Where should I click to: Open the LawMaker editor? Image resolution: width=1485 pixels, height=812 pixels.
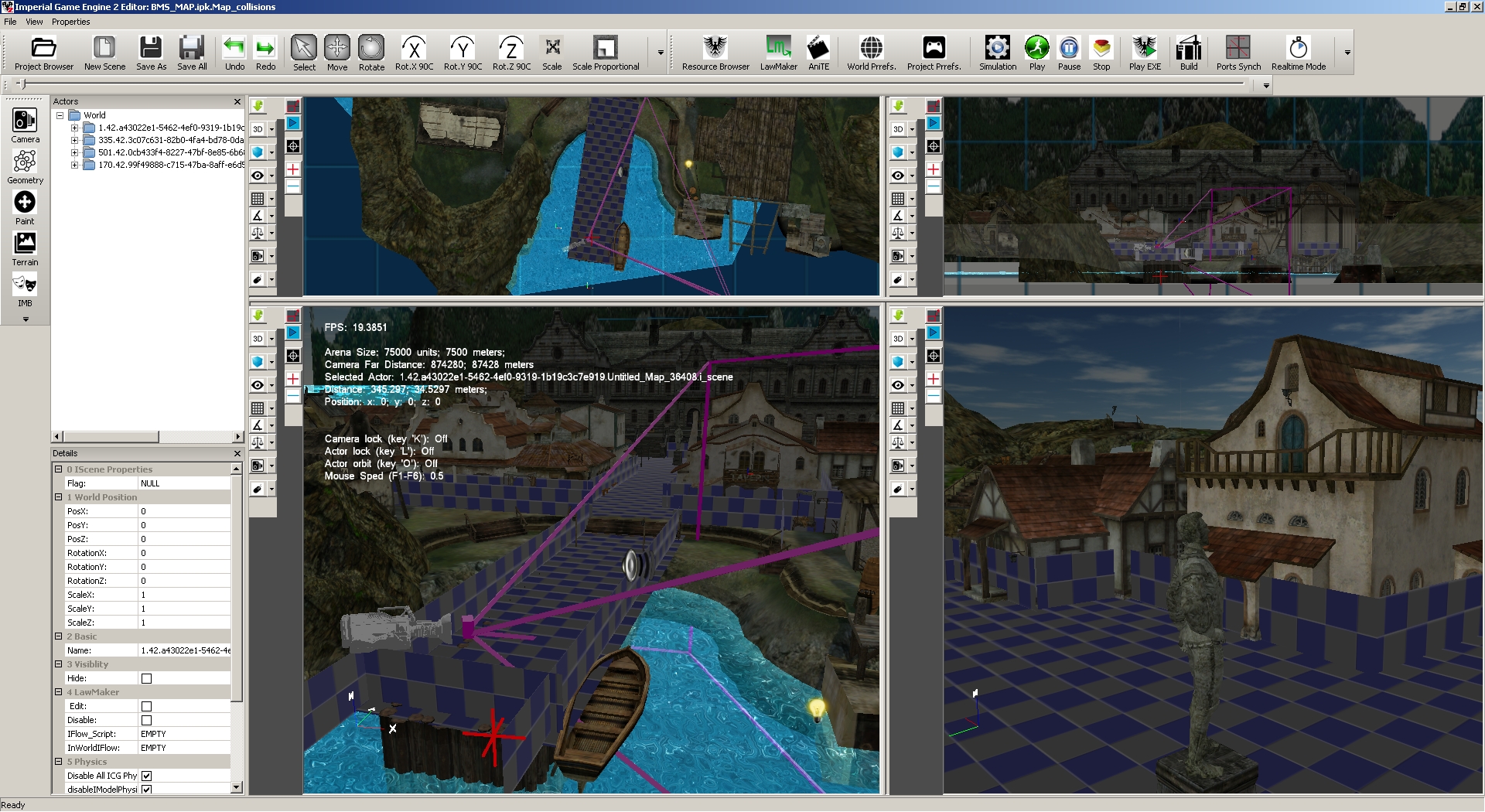[x=778, y=53]
